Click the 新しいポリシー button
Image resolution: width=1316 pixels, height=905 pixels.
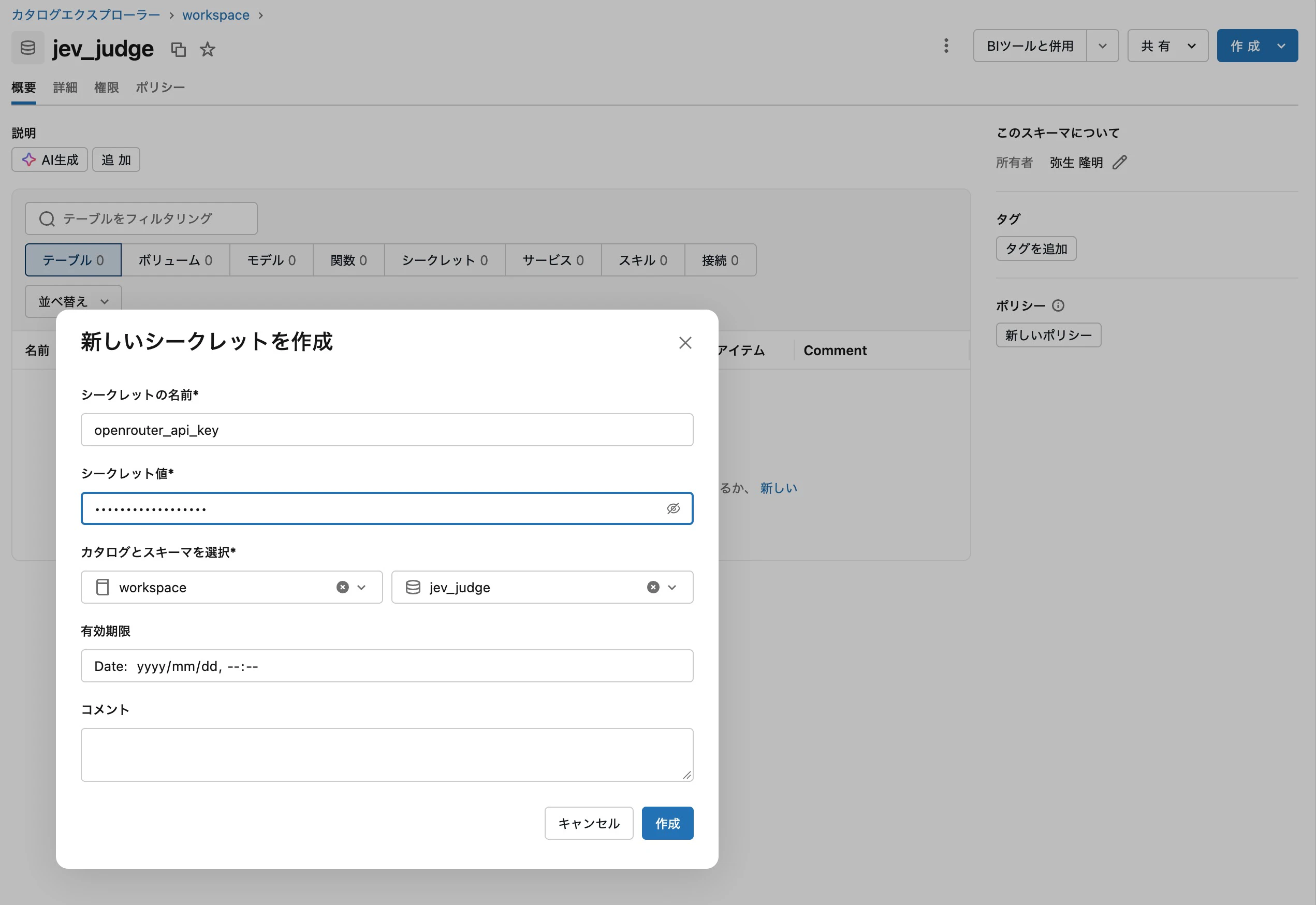coord(1049,335)
